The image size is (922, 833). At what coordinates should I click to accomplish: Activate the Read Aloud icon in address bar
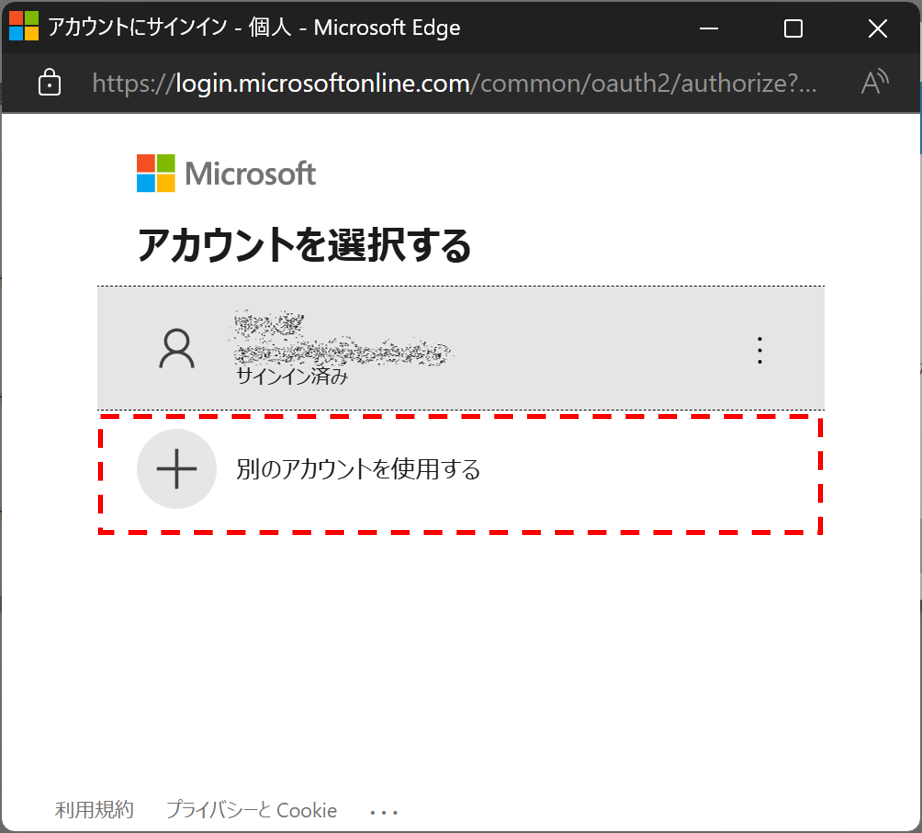874,82
